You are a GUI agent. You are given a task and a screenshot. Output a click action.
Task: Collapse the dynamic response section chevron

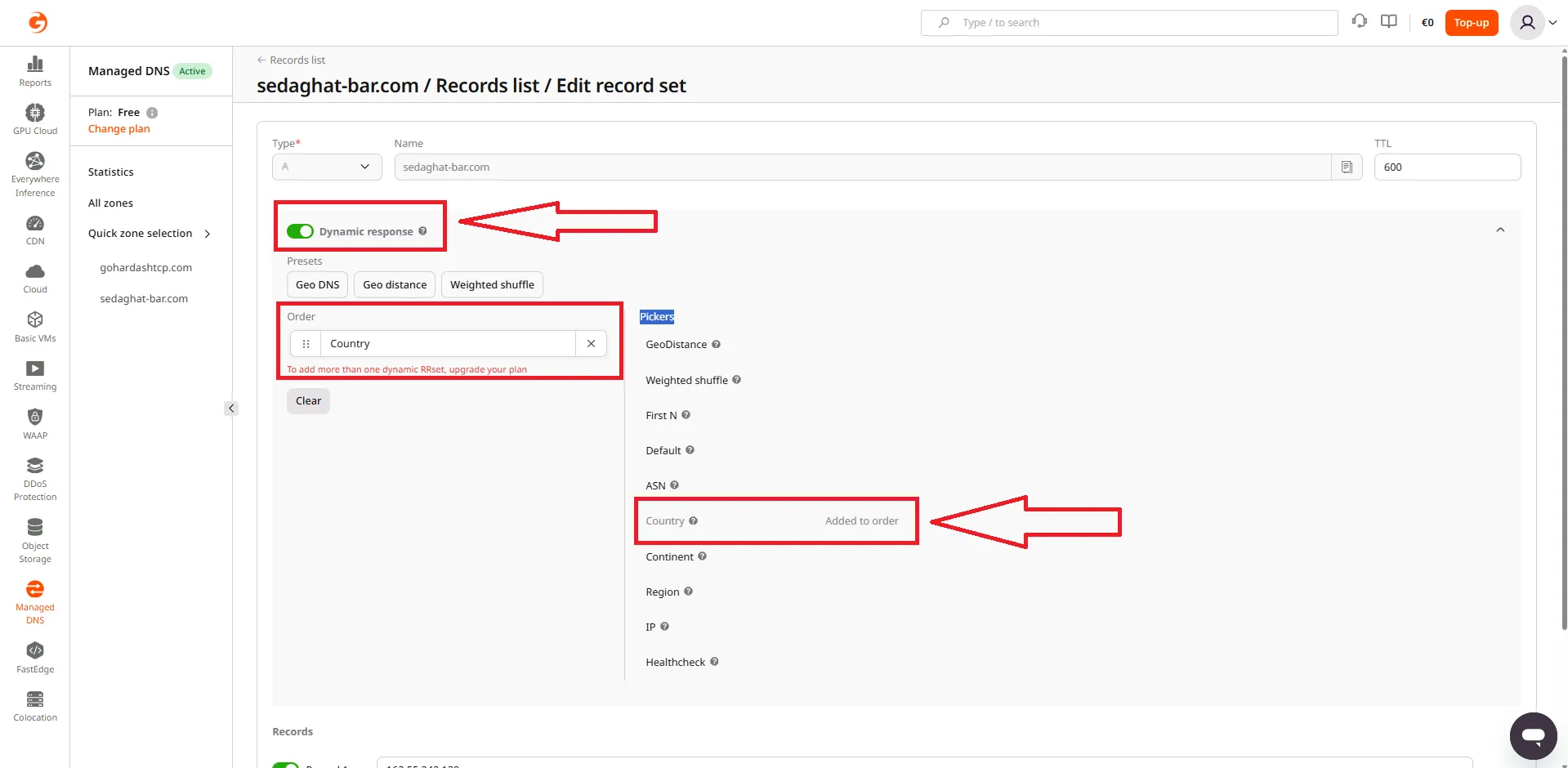tap(1500, 230)
